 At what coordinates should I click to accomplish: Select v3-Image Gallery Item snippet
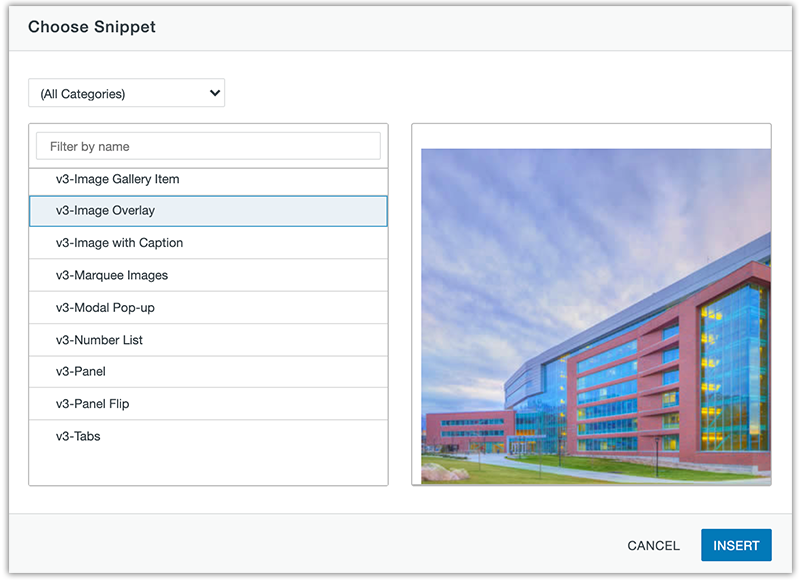(x=208, y=180)
